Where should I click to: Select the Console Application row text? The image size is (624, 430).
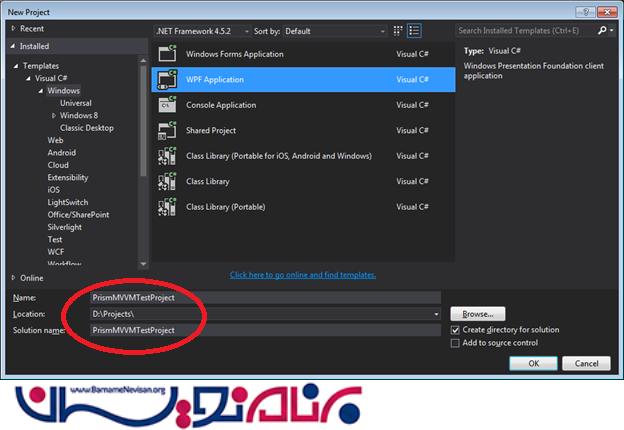(221, 105)
